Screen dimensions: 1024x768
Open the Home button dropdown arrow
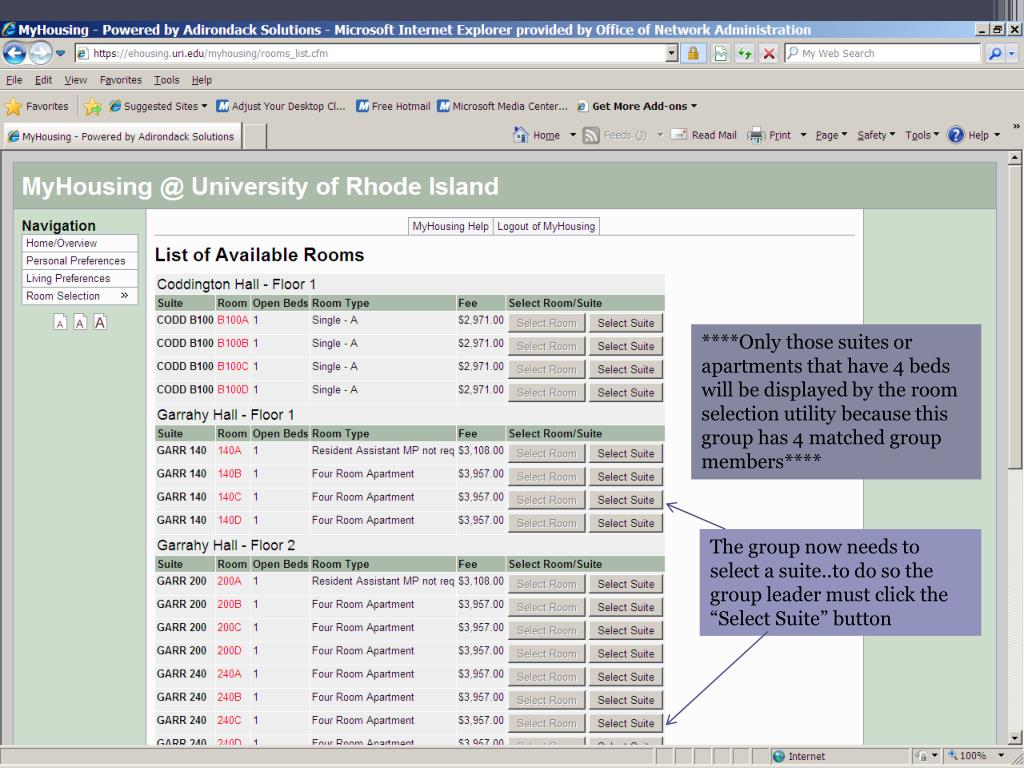click(573, 135)
